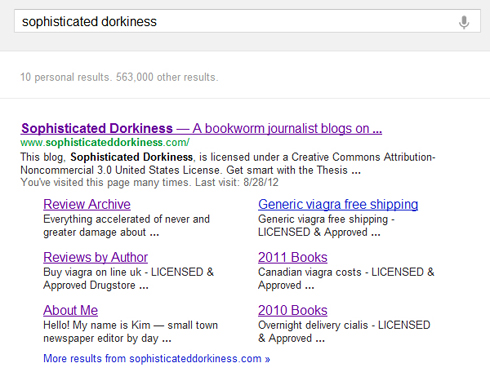
Task: Click the snippet 'Canadian viagra costs - LICENSED'
Action: click(341, 272)
